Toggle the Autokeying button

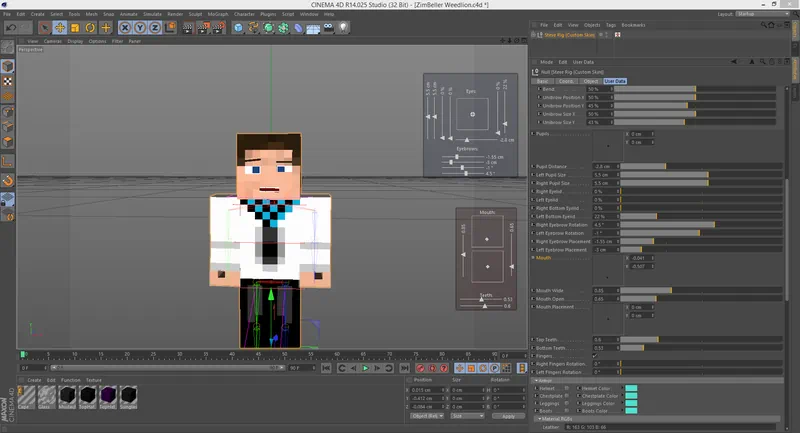[432, 368]
